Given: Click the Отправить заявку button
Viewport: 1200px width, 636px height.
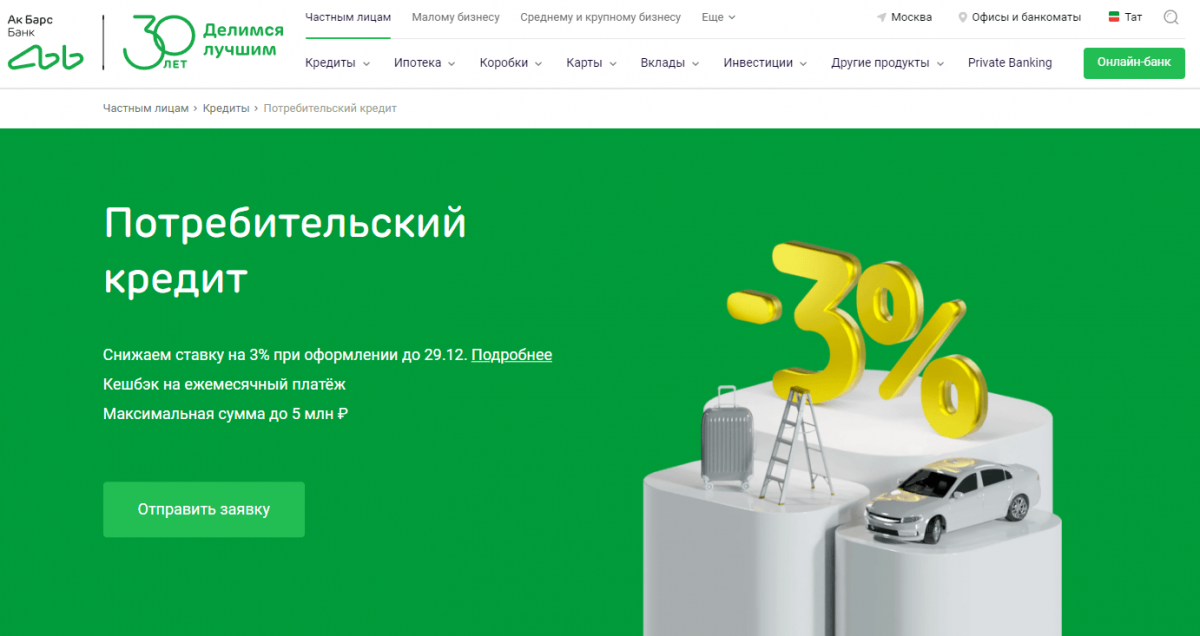Looking at the screenshot, I should point(204,510).
